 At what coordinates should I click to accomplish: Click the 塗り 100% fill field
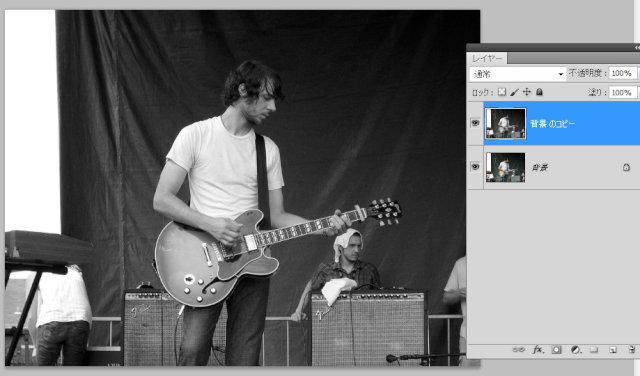pyautogui.click(x=622, y=93)
